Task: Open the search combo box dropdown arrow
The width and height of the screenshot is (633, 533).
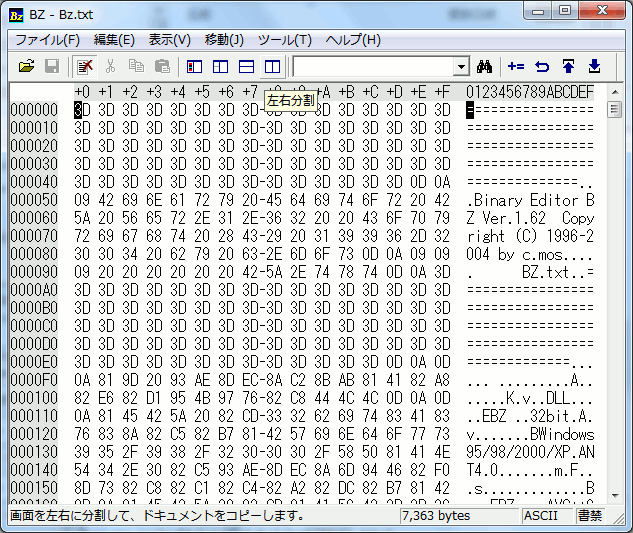Action: [x=461, y=67]
